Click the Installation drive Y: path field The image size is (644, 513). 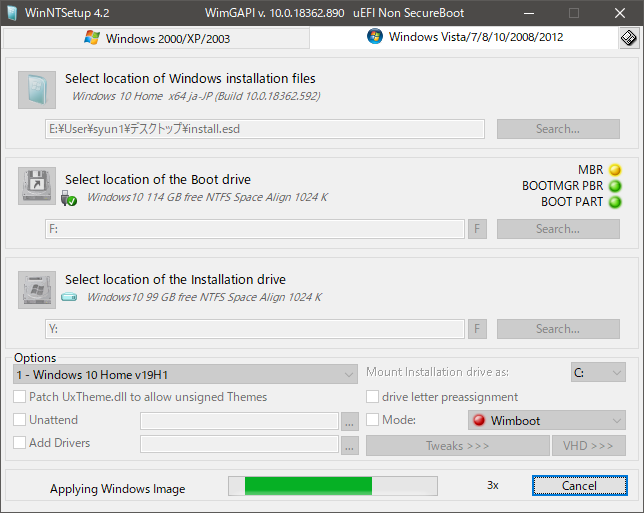pos(255,329)
